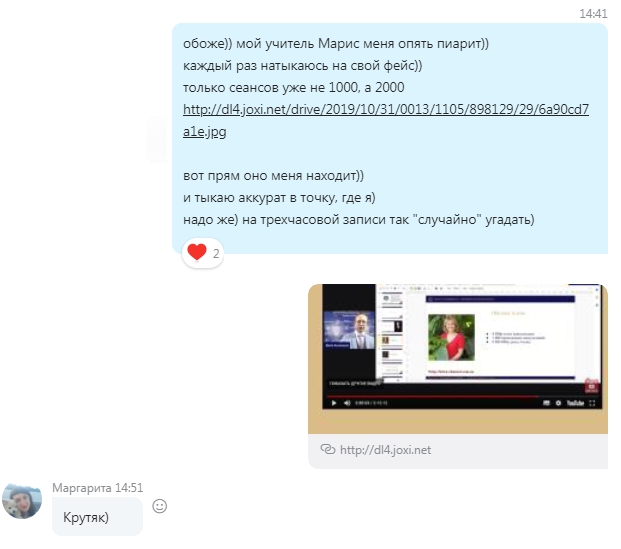Click the YouTube logo in the player

coord(574,403)
